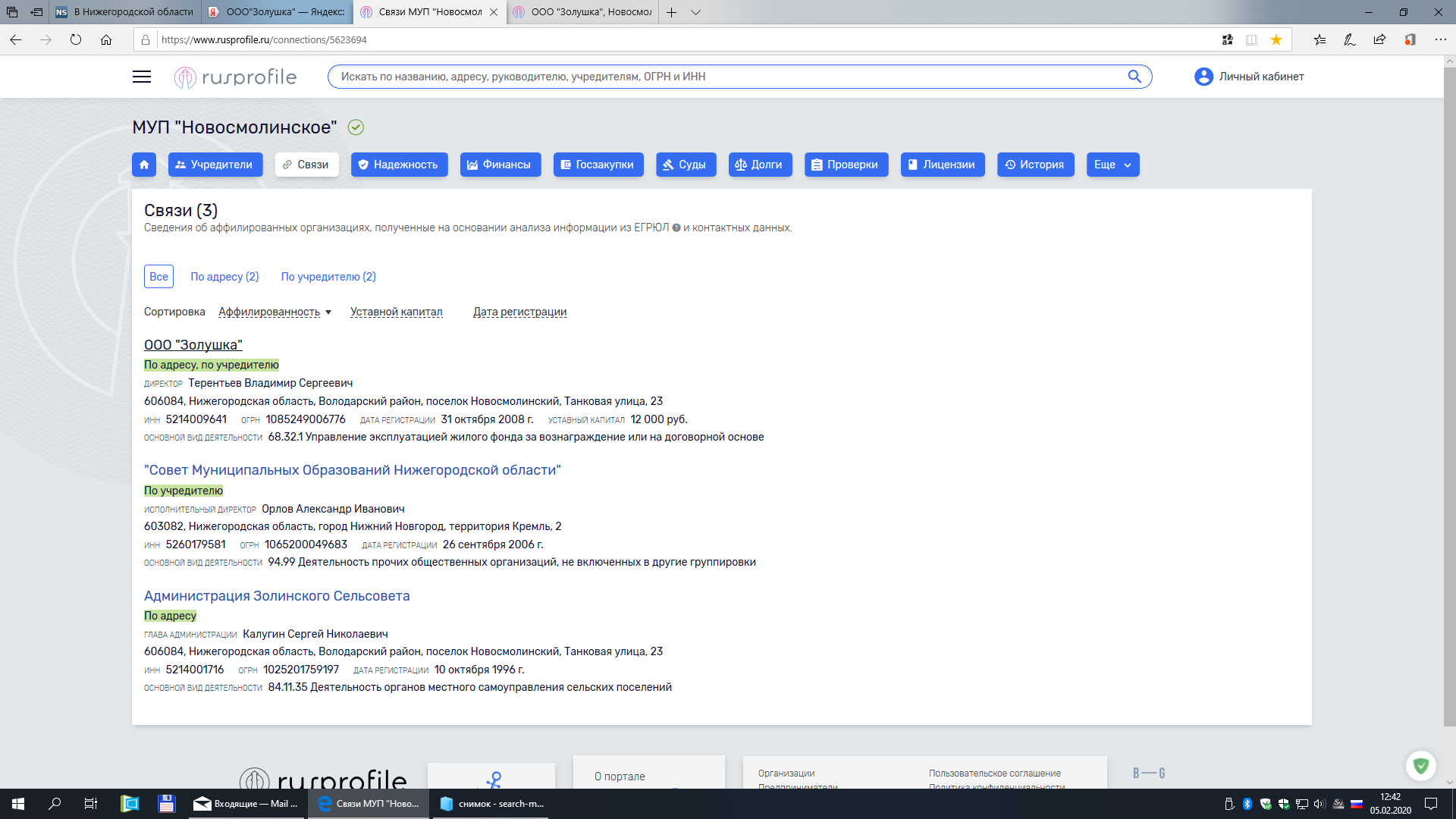Click the RU language flag tray icon
1456x819 pixels.
[x=1357, y=804]
